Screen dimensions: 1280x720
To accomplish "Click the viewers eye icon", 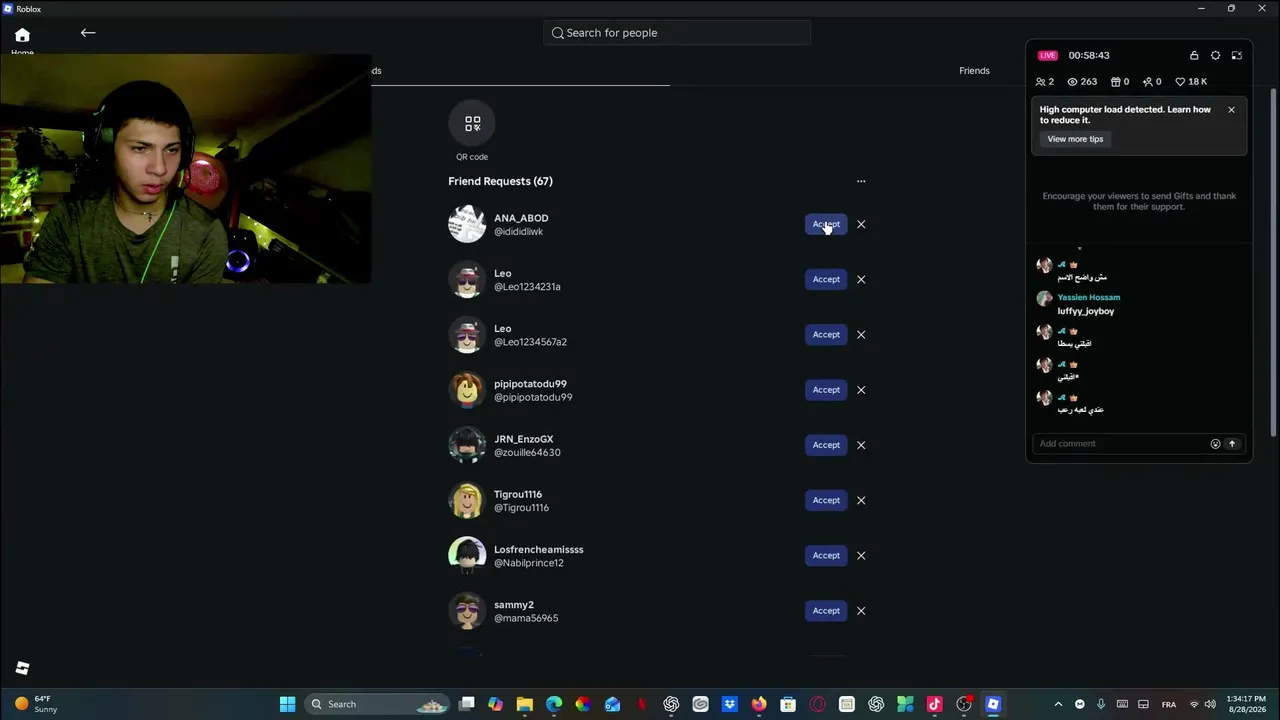I will [x=1073, y=82].
